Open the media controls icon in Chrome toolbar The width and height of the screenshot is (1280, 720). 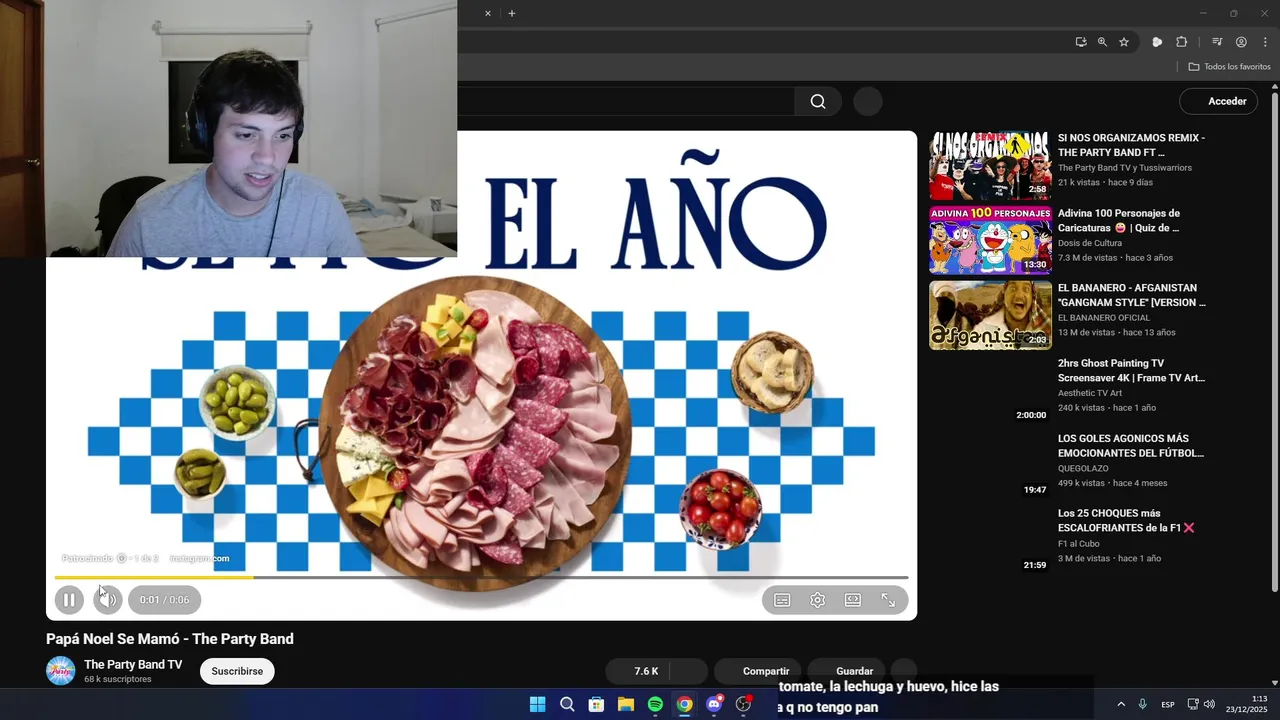tap(1217, 42)
